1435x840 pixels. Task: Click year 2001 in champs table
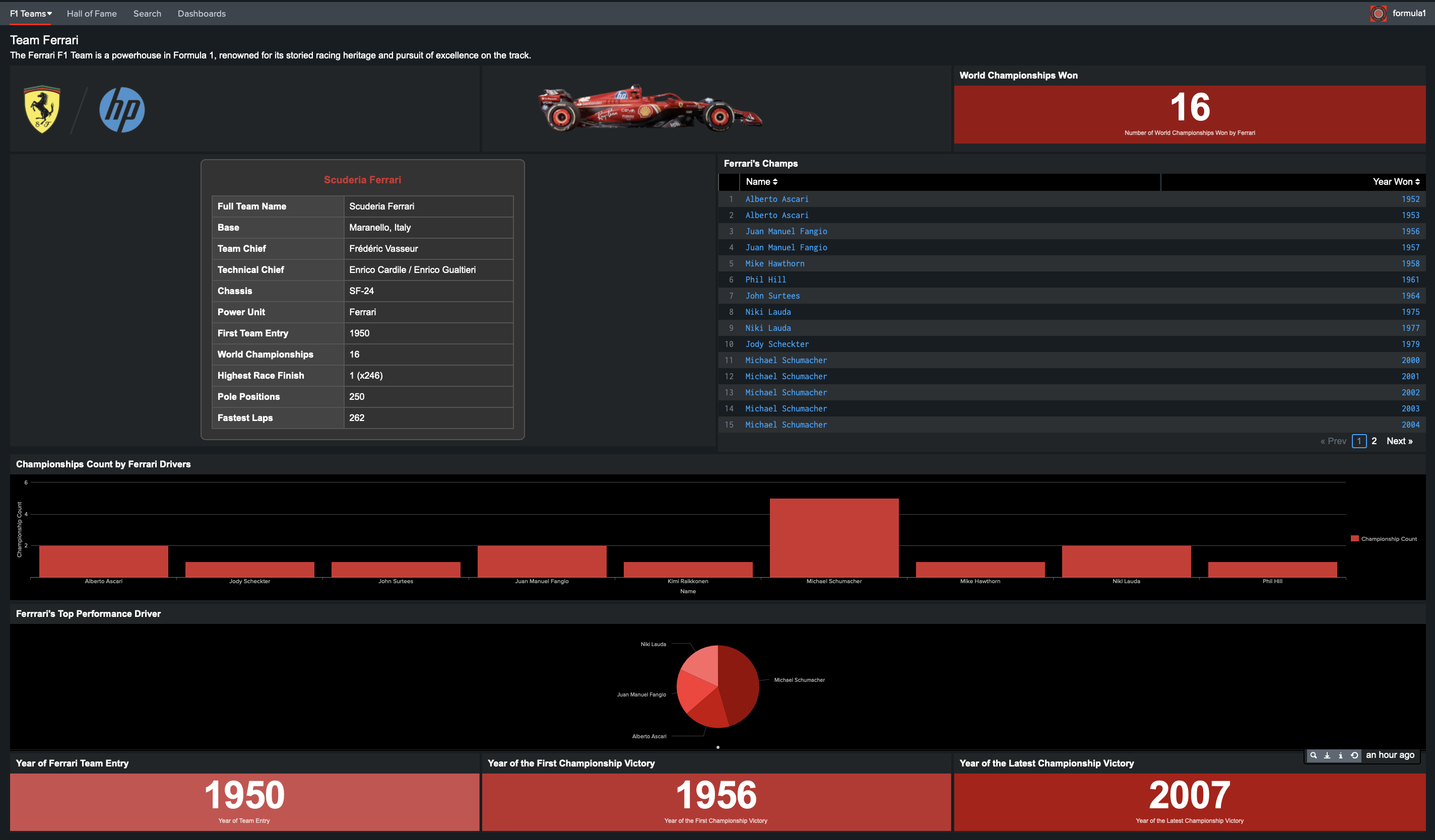(x=1410, y=376)
